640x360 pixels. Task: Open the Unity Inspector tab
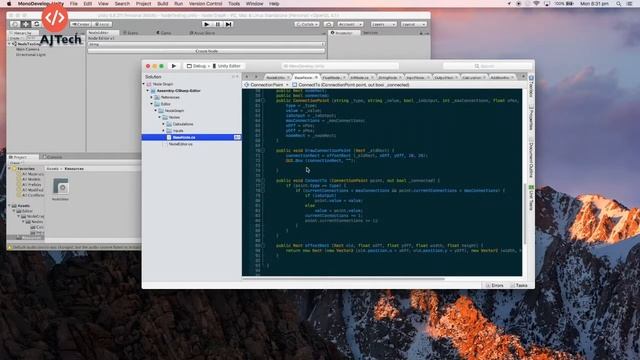pyautogui.click(x=344, y=33)
